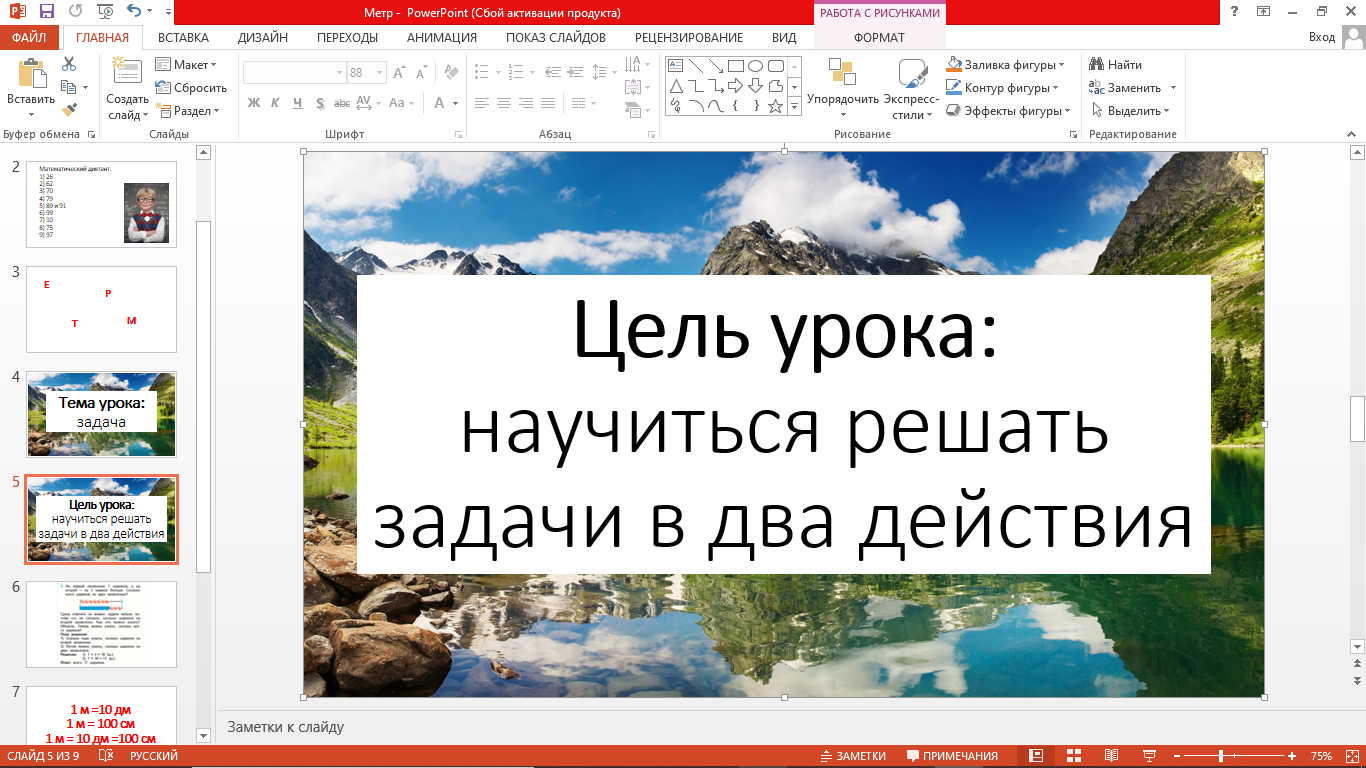
Task: Switch to Slide Sorter view icon
Action: (x=1075, y=756)
